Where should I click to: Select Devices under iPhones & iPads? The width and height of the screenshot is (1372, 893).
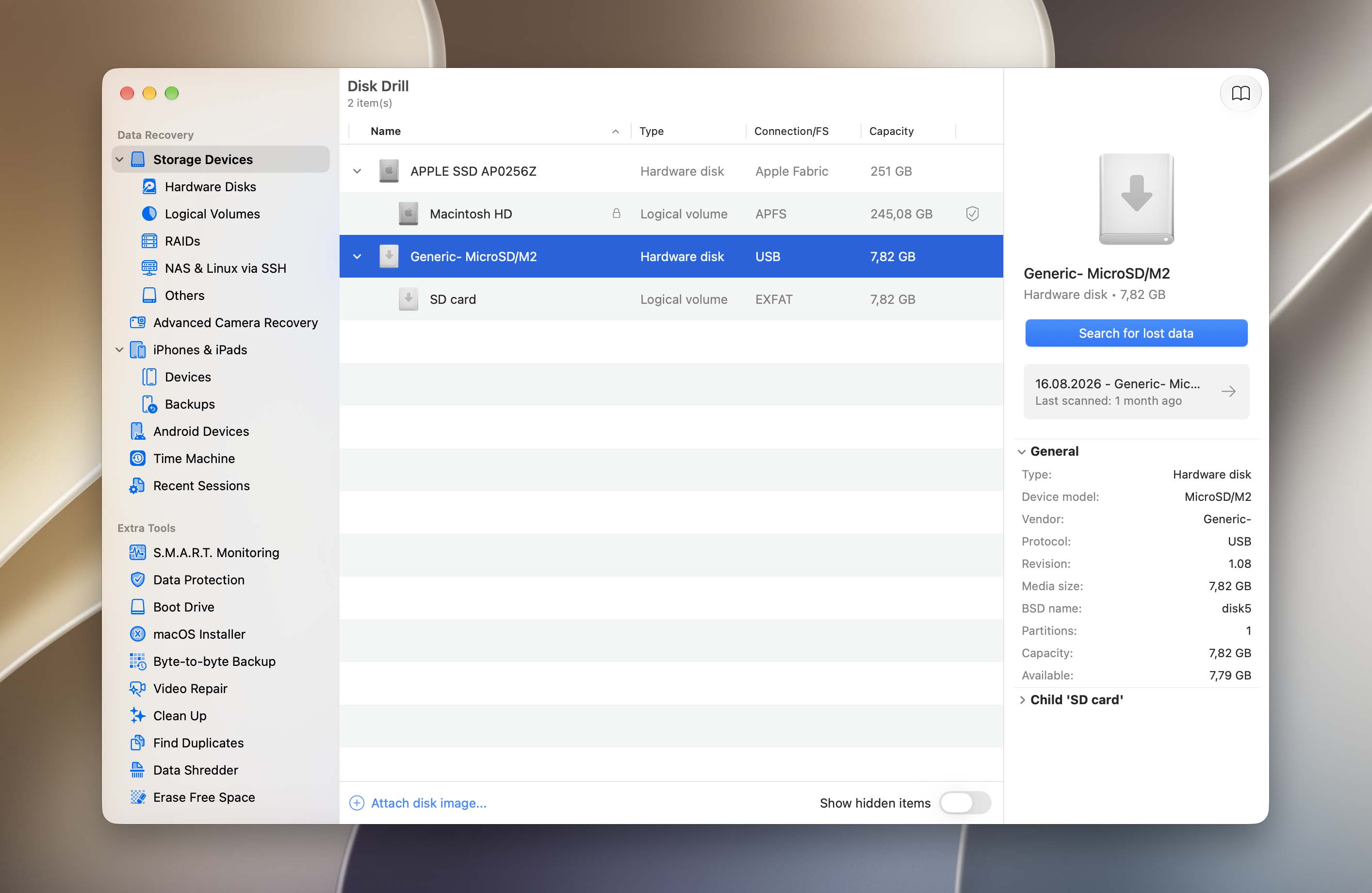pos(187,377)
